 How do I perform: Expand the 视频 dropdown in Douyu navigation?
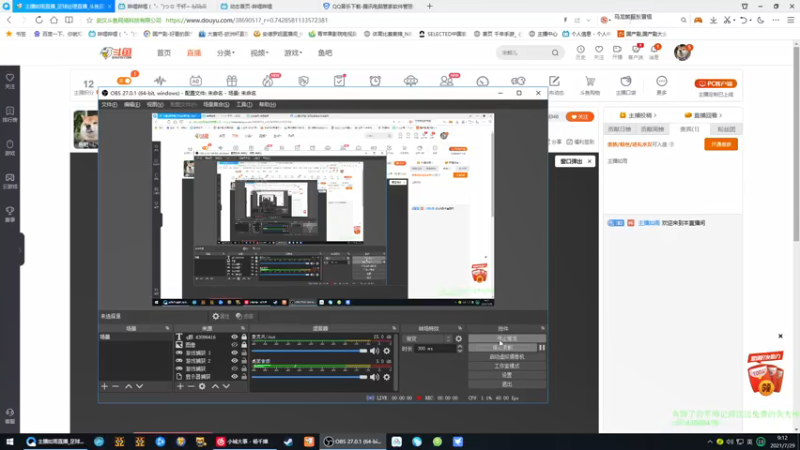coord(259,53)
